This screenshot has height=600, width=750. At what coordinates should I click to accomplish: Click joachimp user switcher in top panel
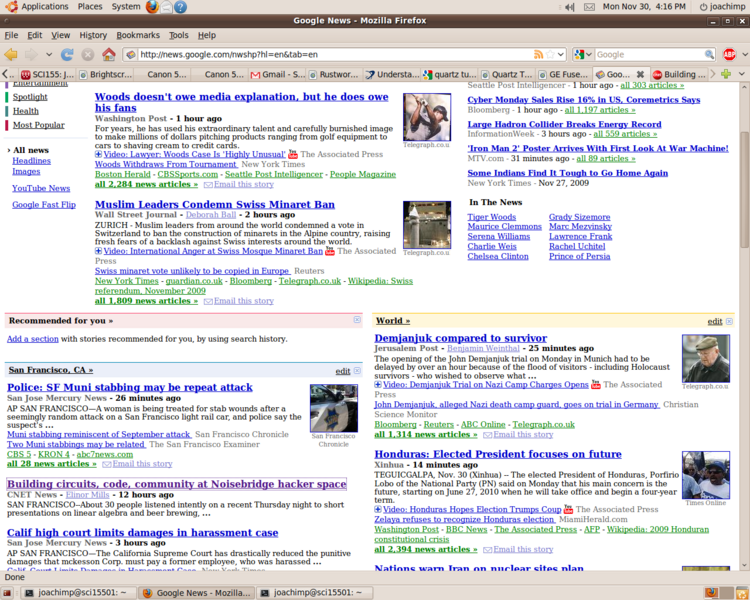point(722,7)
